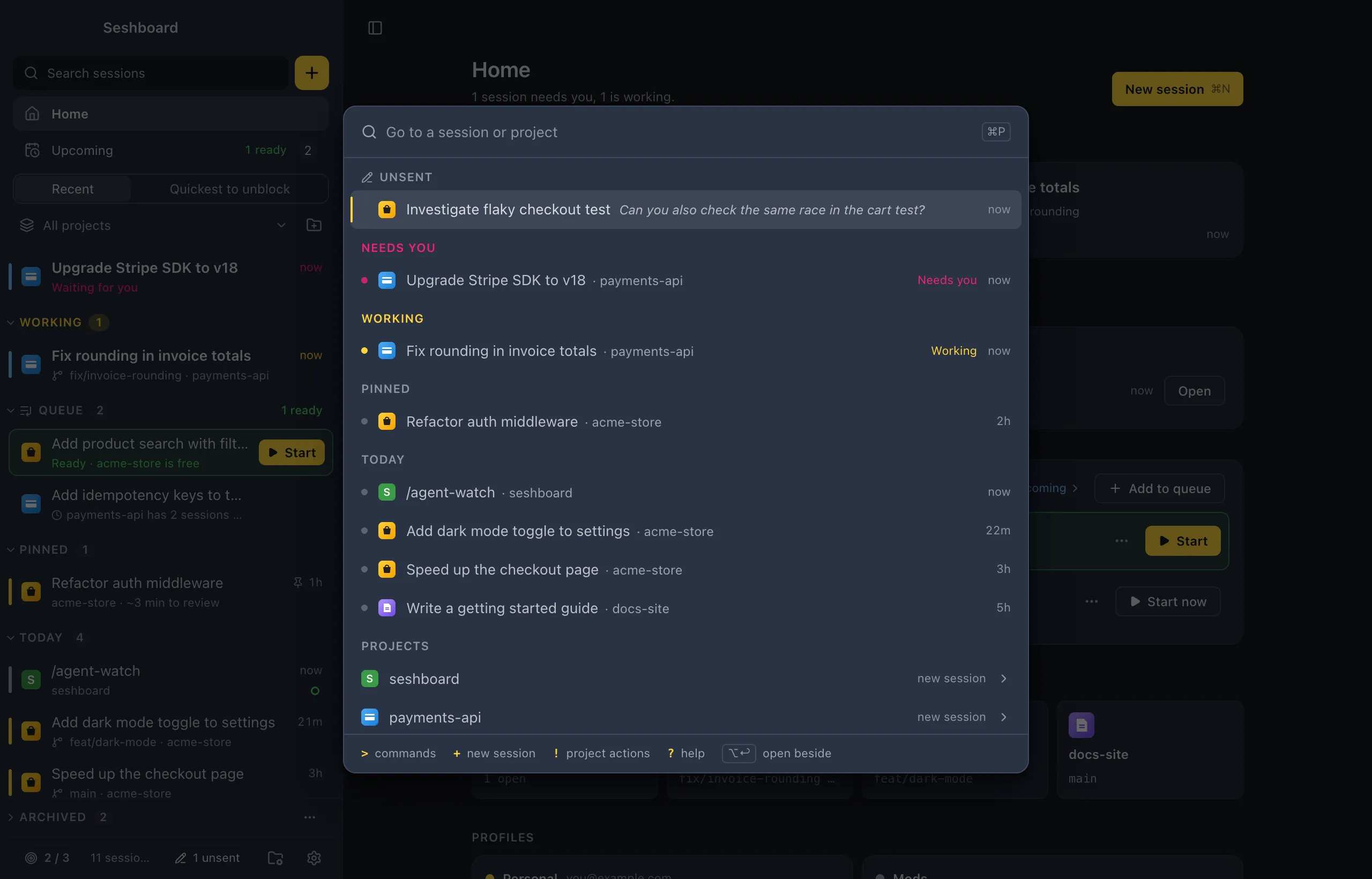Click the green status circle on /agent-watch

pos(315,691)
